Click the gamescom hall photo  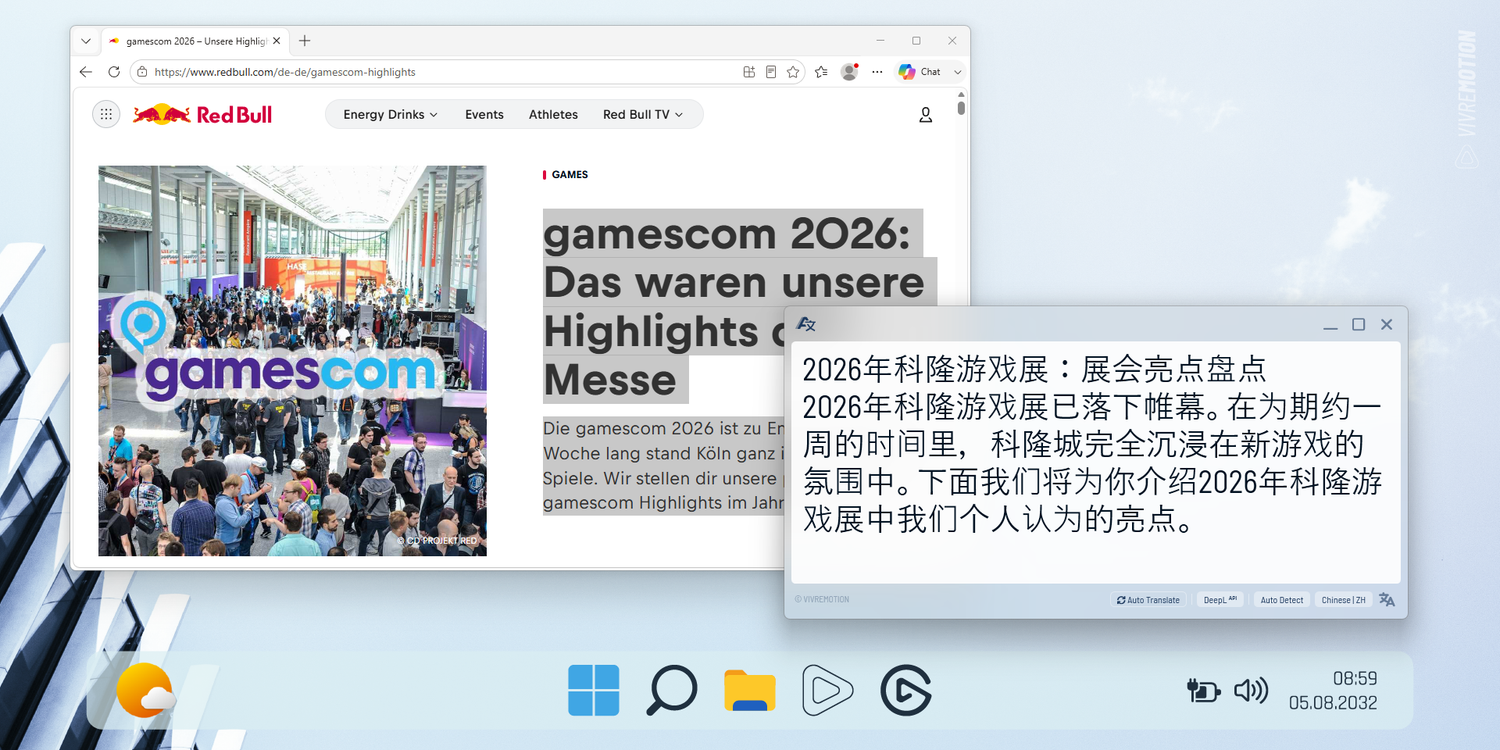(x=292, y=361)
